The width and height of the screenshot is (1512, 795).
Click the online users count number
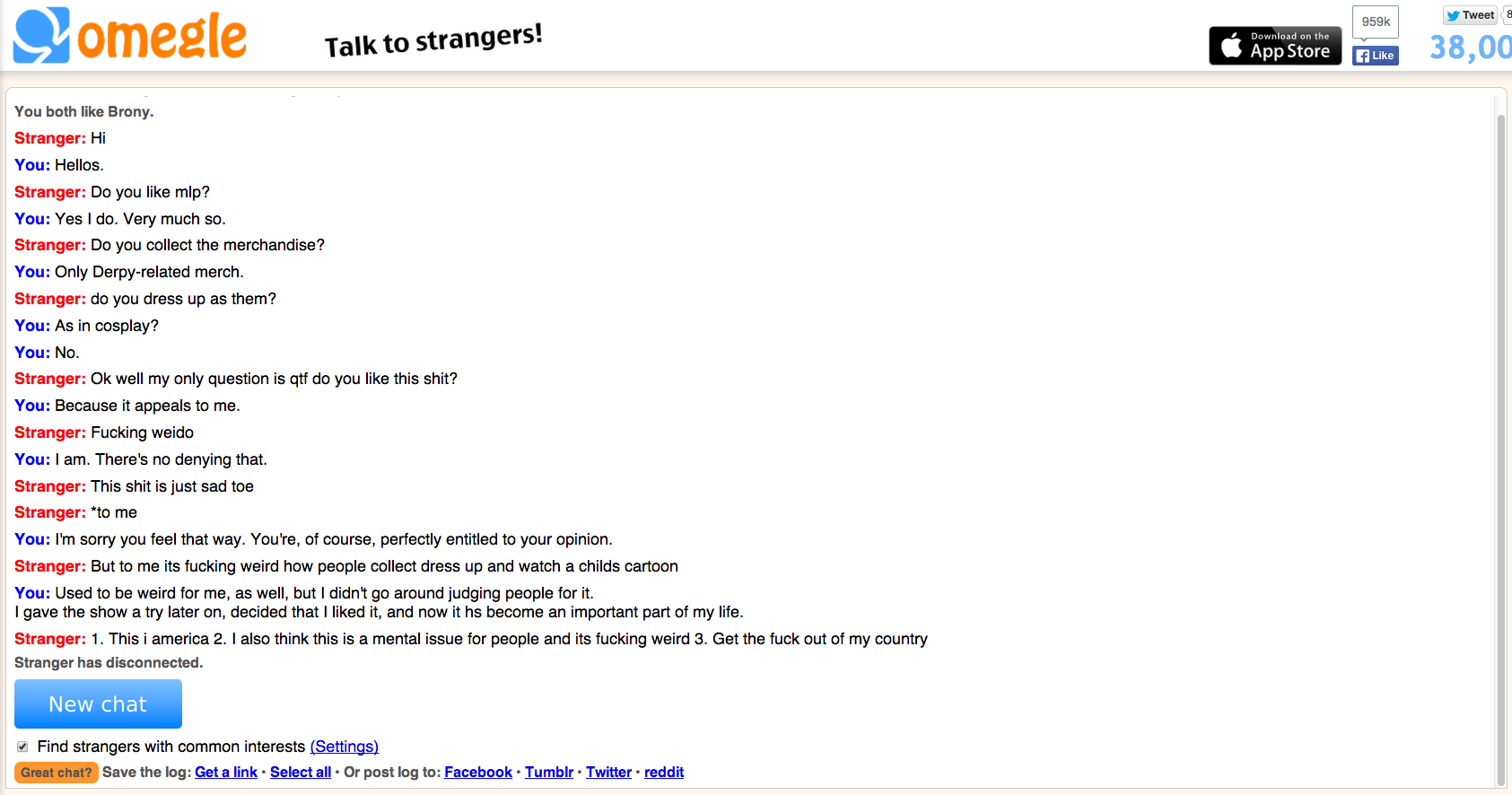coord(1471,47)
